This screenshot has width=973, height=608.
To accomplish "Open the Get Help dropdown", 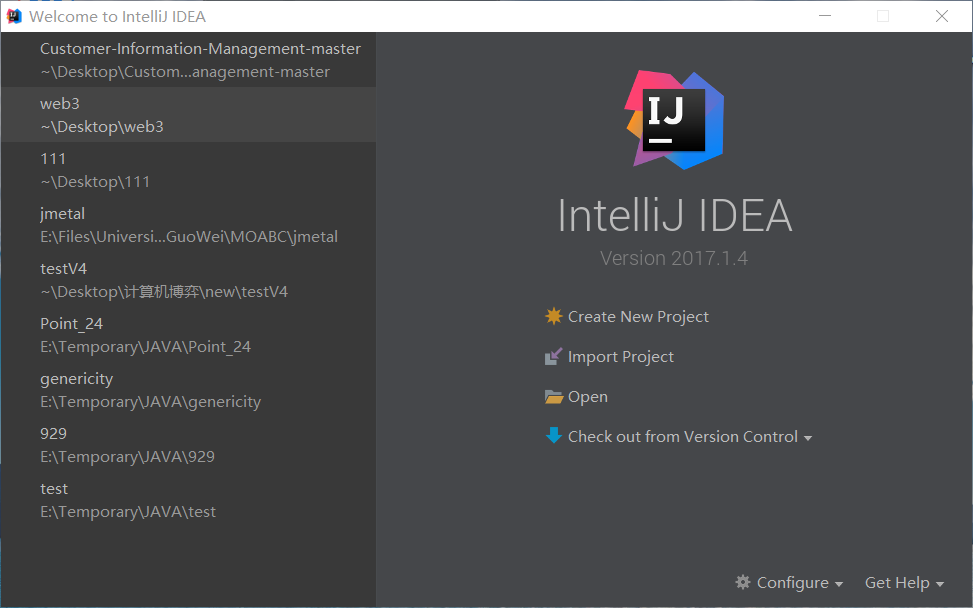I will click(x=904, y=583).
